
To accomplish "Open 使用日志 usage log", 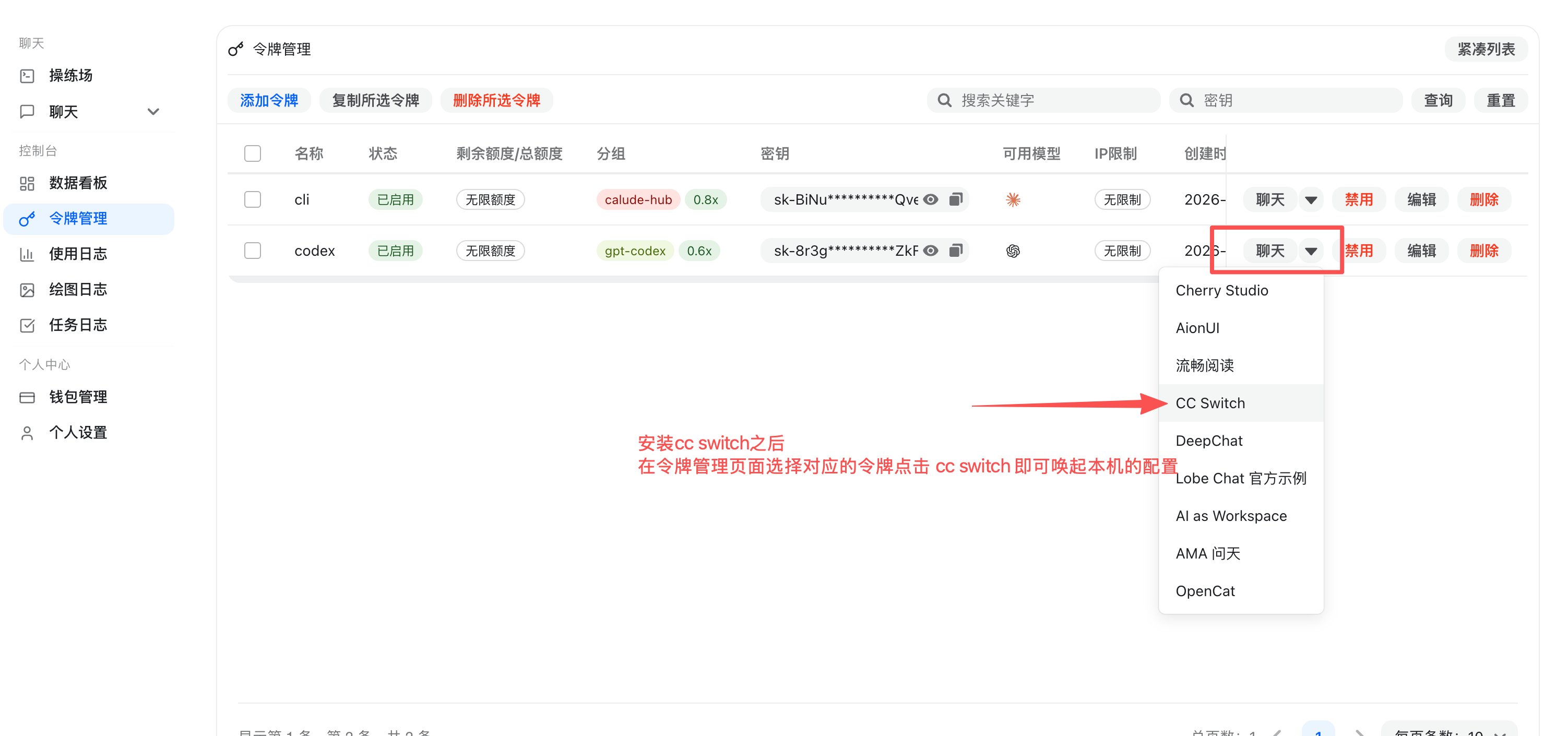I will (x=88, y=254).
